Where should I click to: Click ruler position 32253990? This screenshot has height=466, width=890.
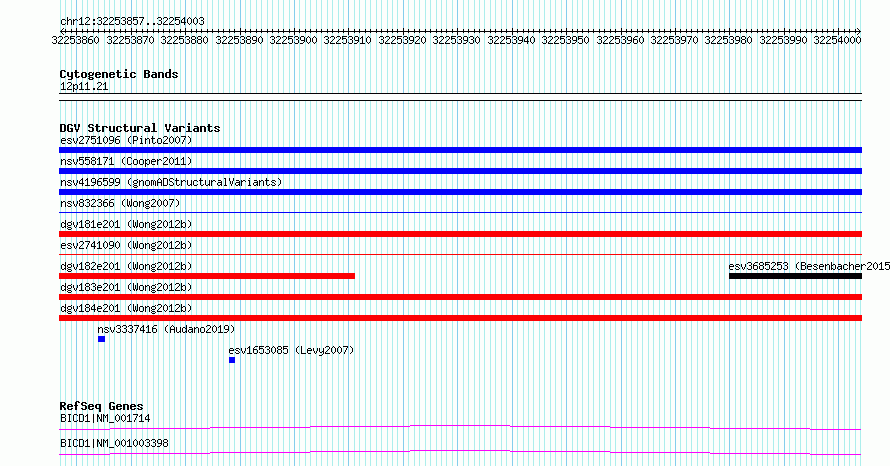pos(783,40)
